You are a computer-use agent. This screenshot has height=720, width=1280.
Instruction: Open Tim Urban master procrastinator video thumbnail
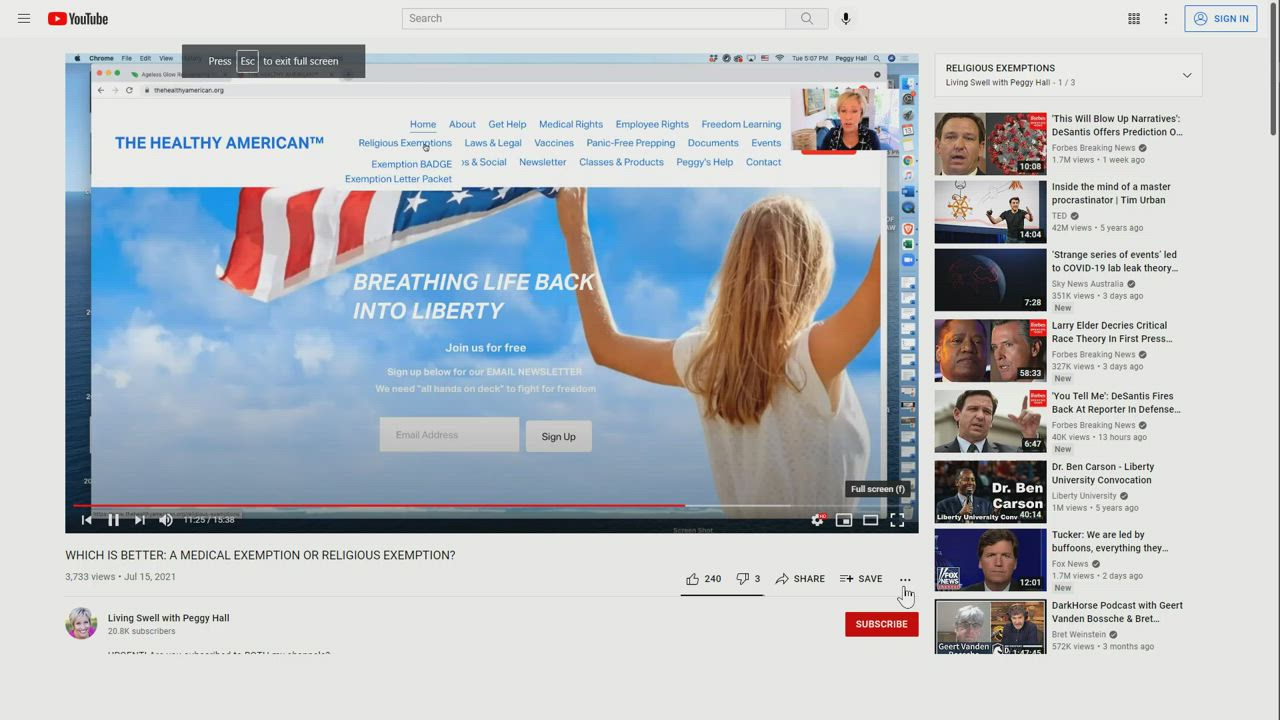coord(990,212)
